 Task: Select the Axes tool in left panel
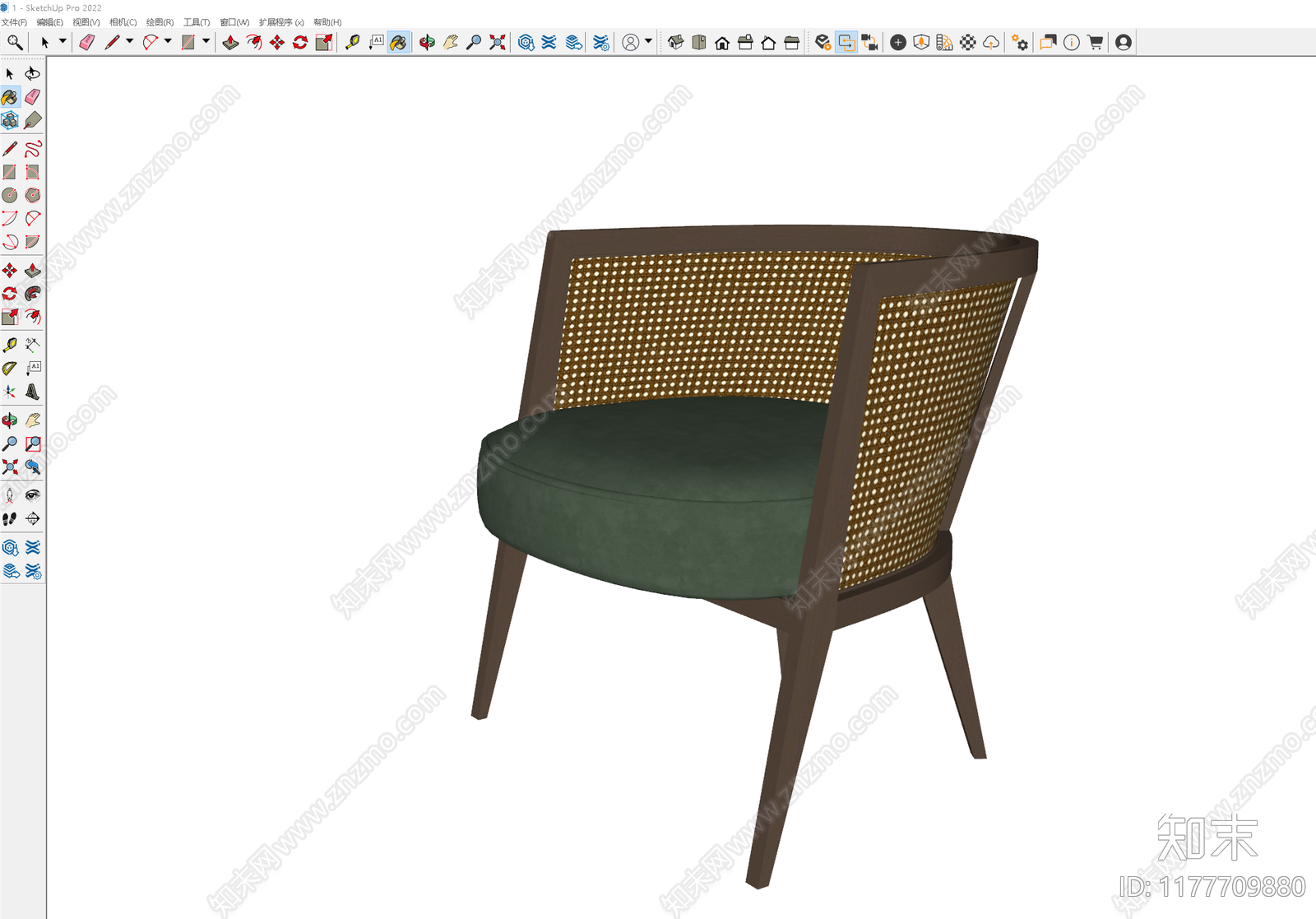pos(10,392)
